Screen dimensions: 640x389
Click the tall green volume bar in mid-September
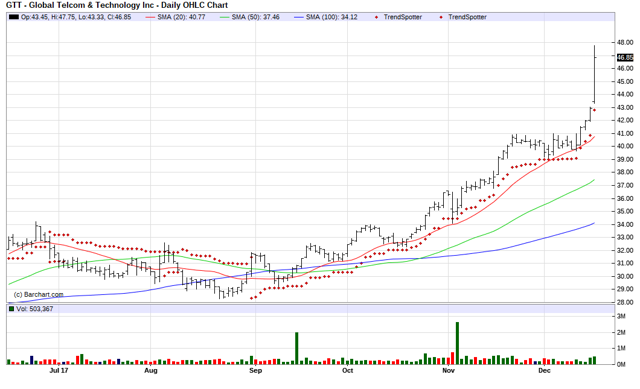[x=297, y=348]
